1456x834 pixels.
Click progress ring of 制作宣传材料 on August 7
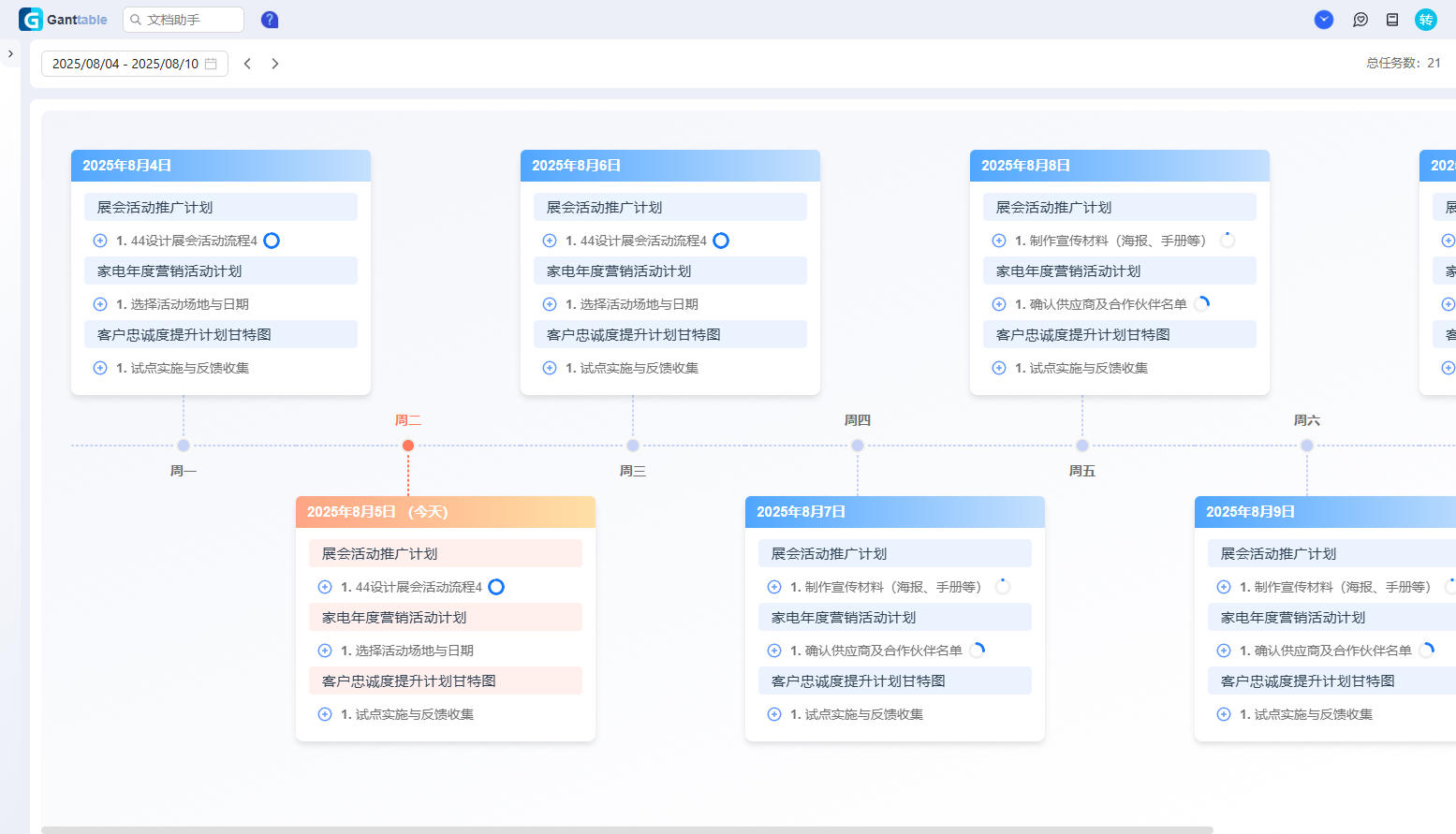[1003, 587]
